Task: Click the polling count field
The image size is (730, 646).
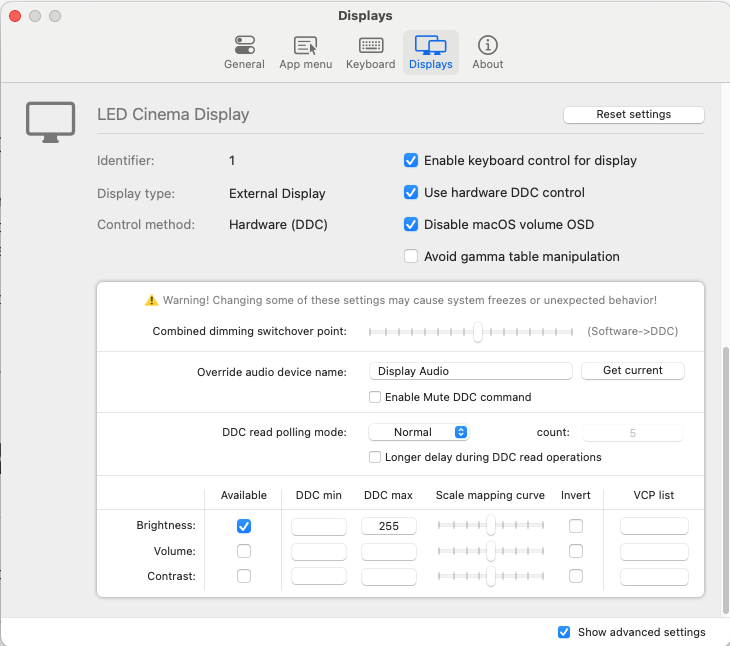Action: [633, 433]
